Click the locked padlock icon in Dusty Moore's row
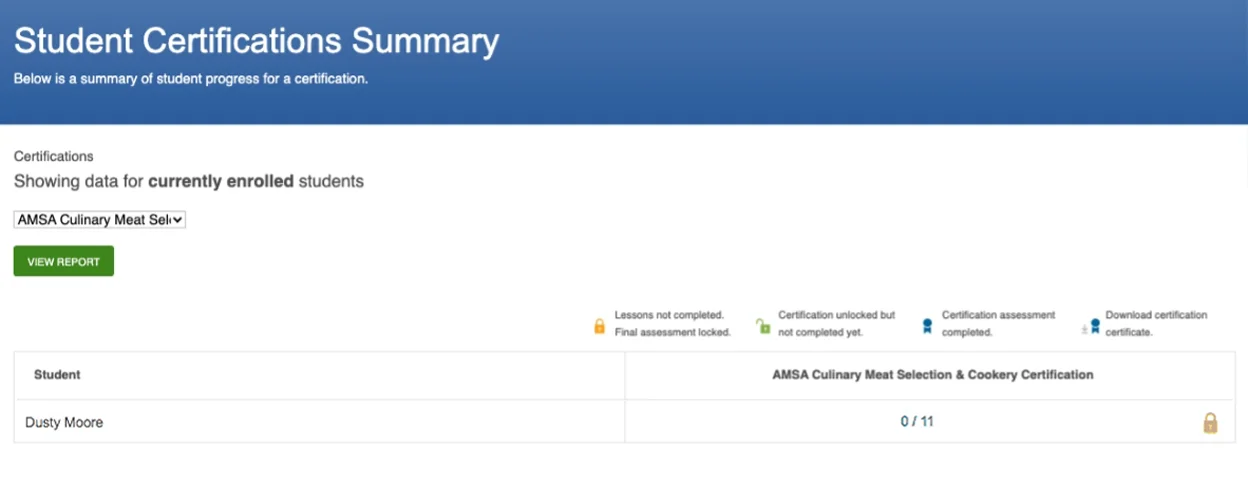 pos(1210,423)
